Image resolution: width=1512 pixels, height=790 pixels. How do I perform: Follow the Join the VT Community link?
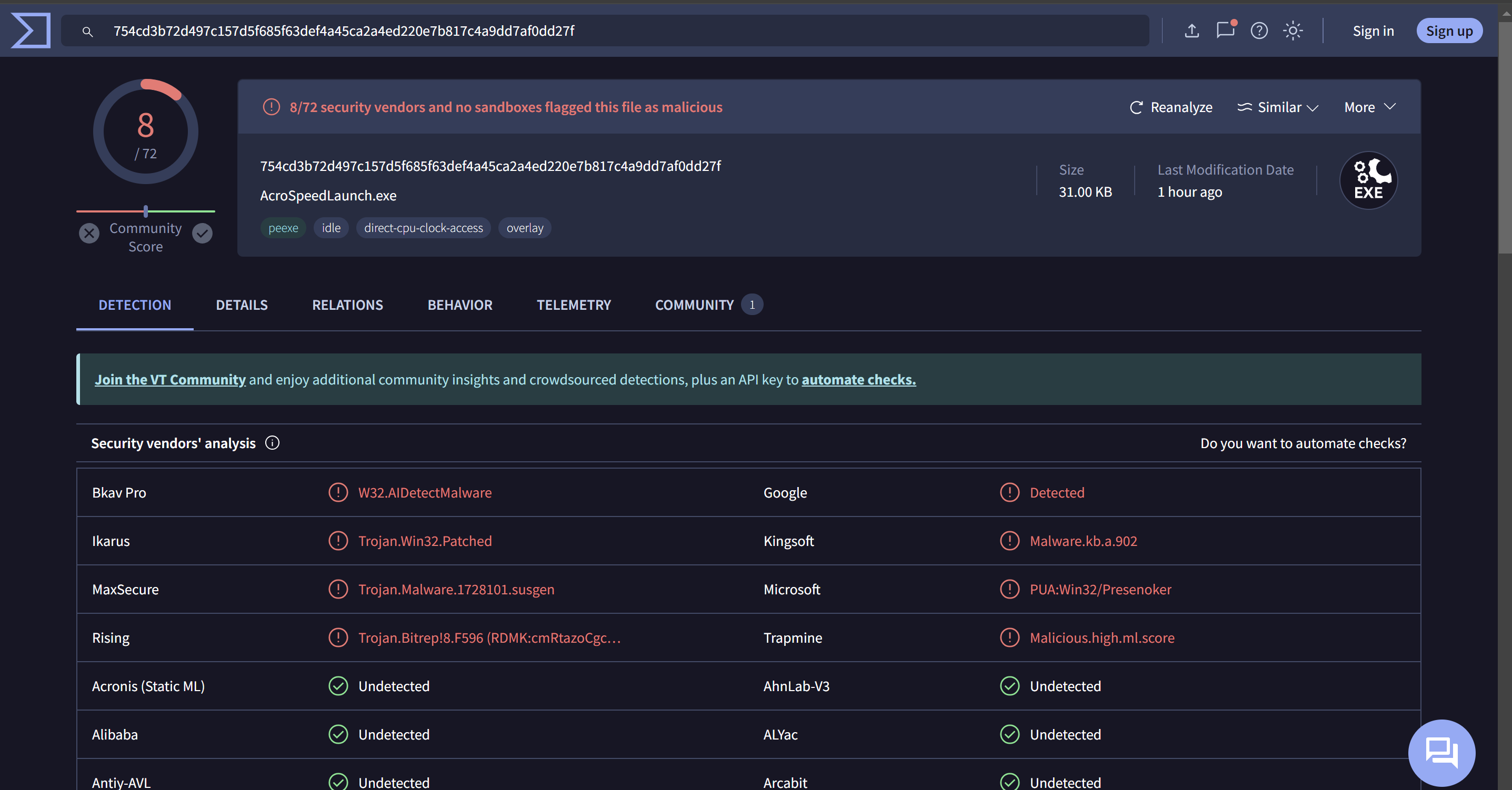[x=170, y=379]
